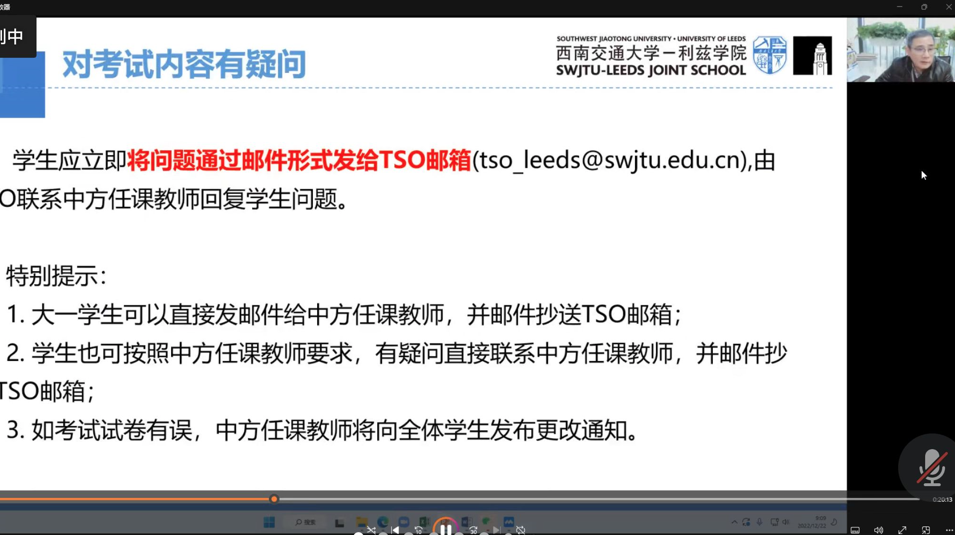955x535 pixels.
Task: Click the taskbar search box
Action: click(x=306, y=522)
